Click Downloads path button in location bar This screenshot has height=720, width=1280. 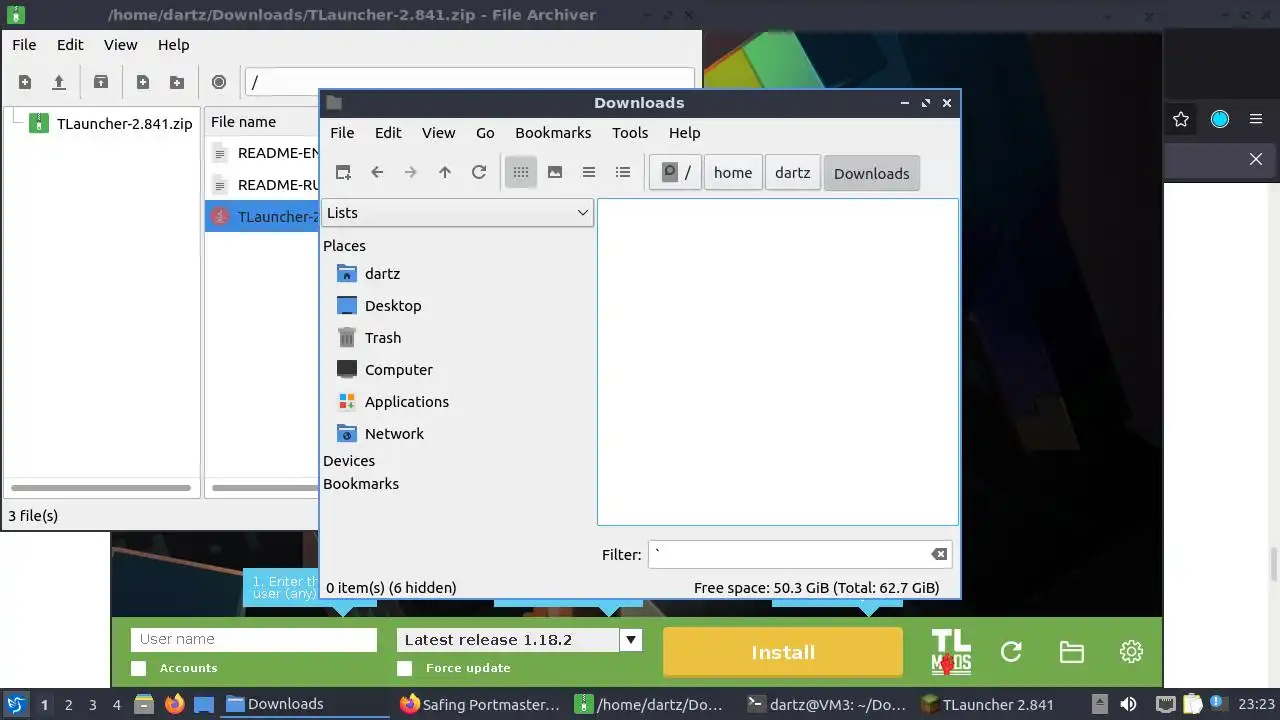coord(872,173)
